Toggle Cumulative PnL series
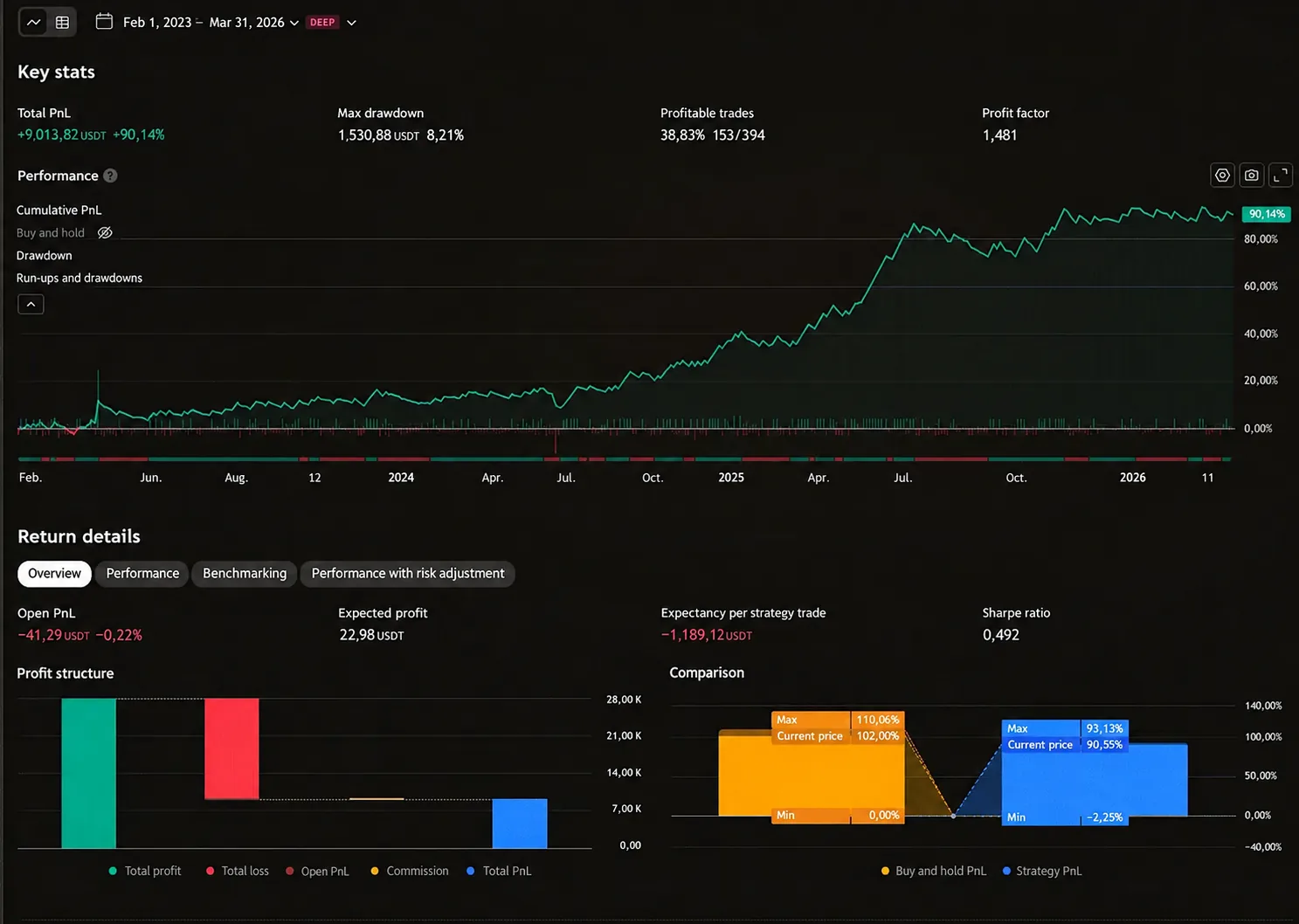The height and width of the screenshot is (924, 1299). click(x=59, y=210)
